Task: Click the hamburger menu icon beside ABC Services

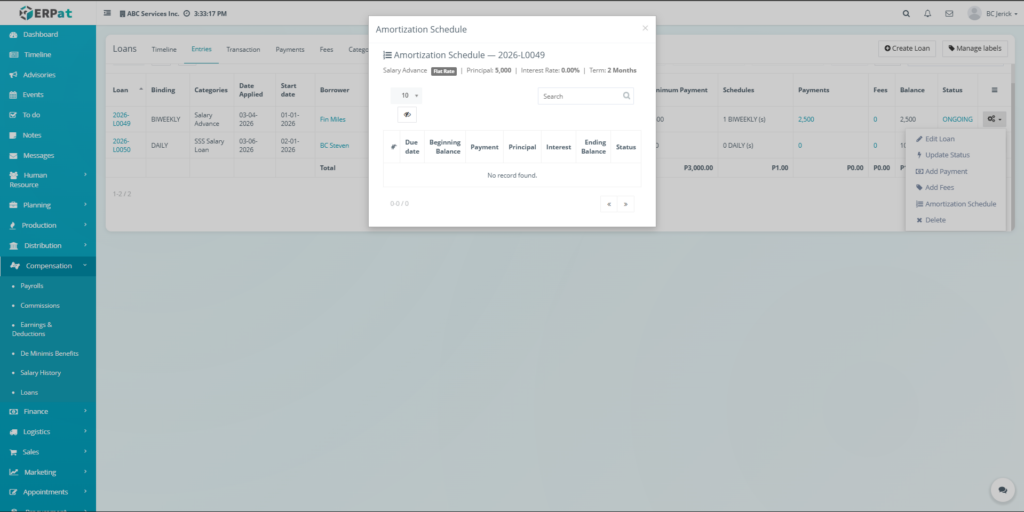Action: (x=107, y=14)
